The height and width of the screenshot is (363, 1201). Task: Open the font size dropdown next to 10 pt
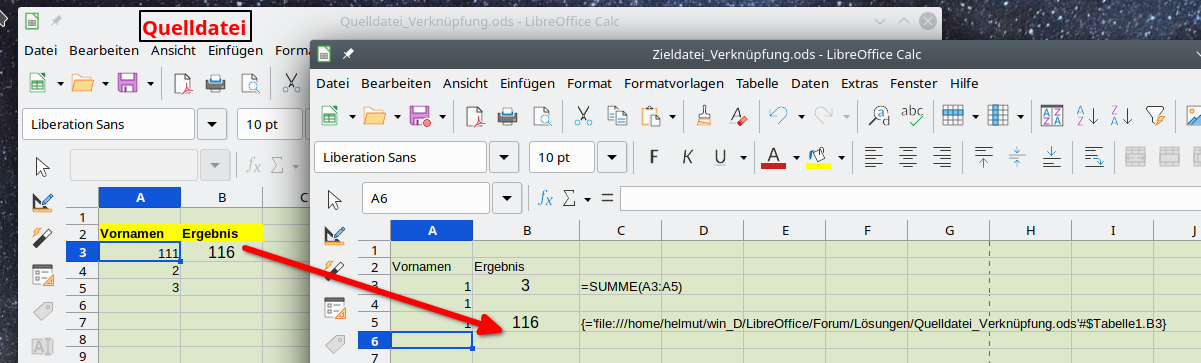pos(612,157)
